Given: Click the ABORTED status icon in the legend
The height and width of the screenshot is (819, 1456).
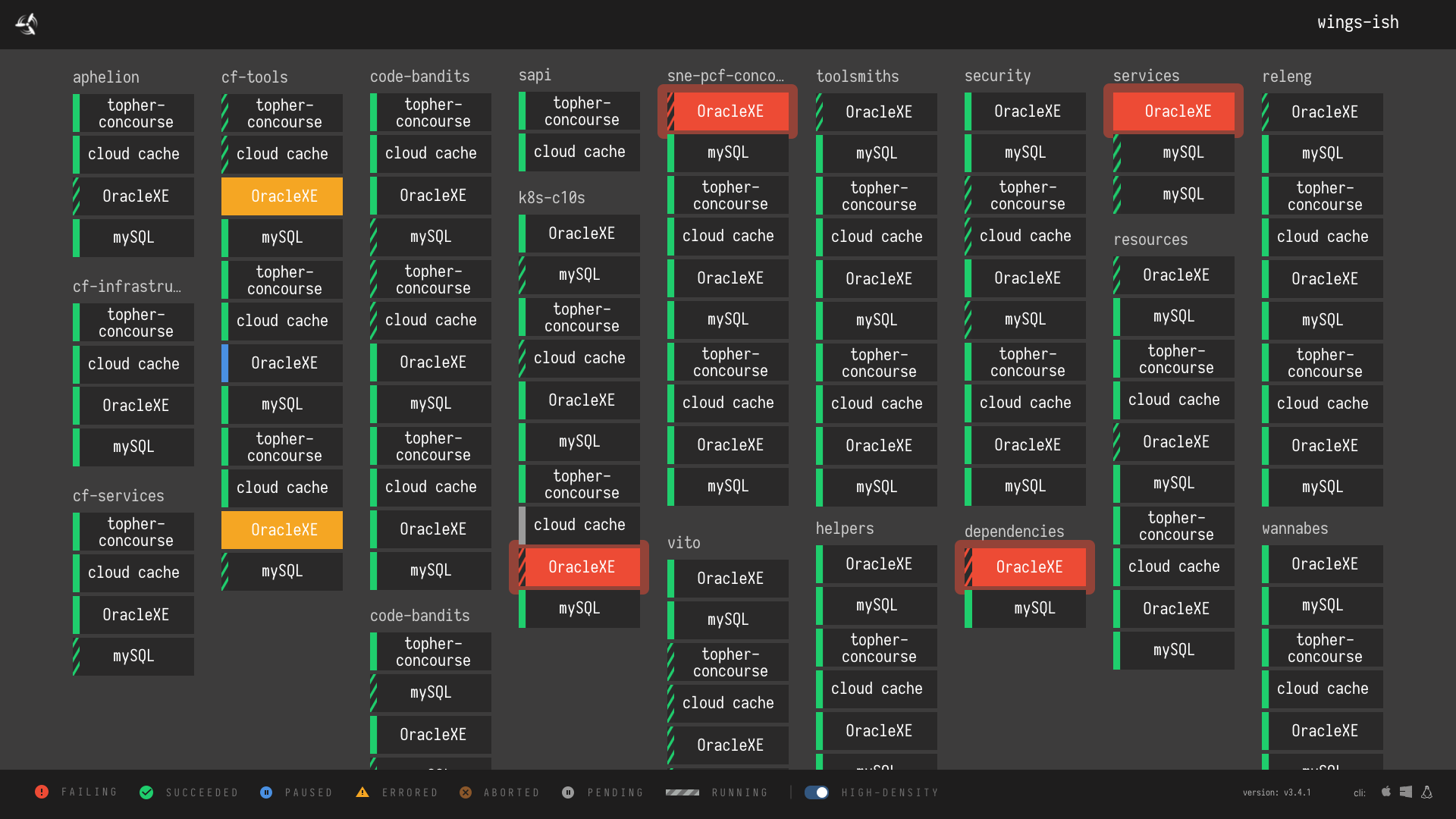Looking at the screenshot, I should pos(466,792).
